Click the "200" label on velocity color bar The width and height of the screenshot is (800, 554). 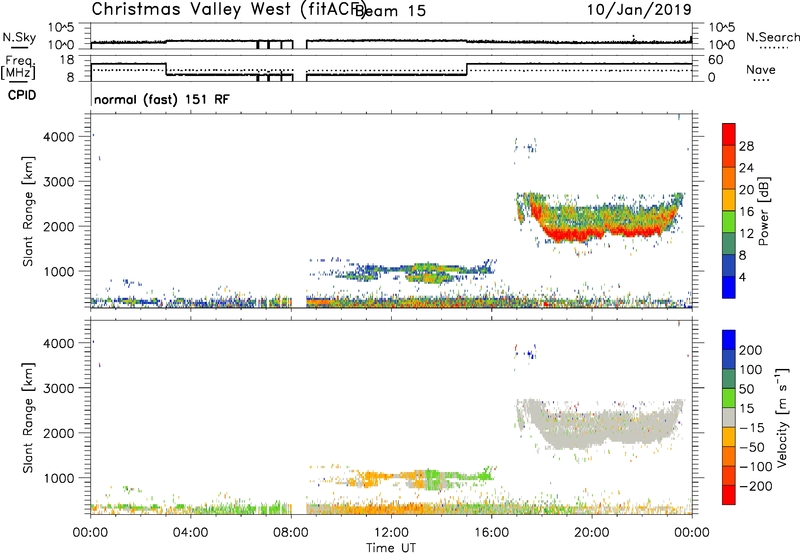751,350
